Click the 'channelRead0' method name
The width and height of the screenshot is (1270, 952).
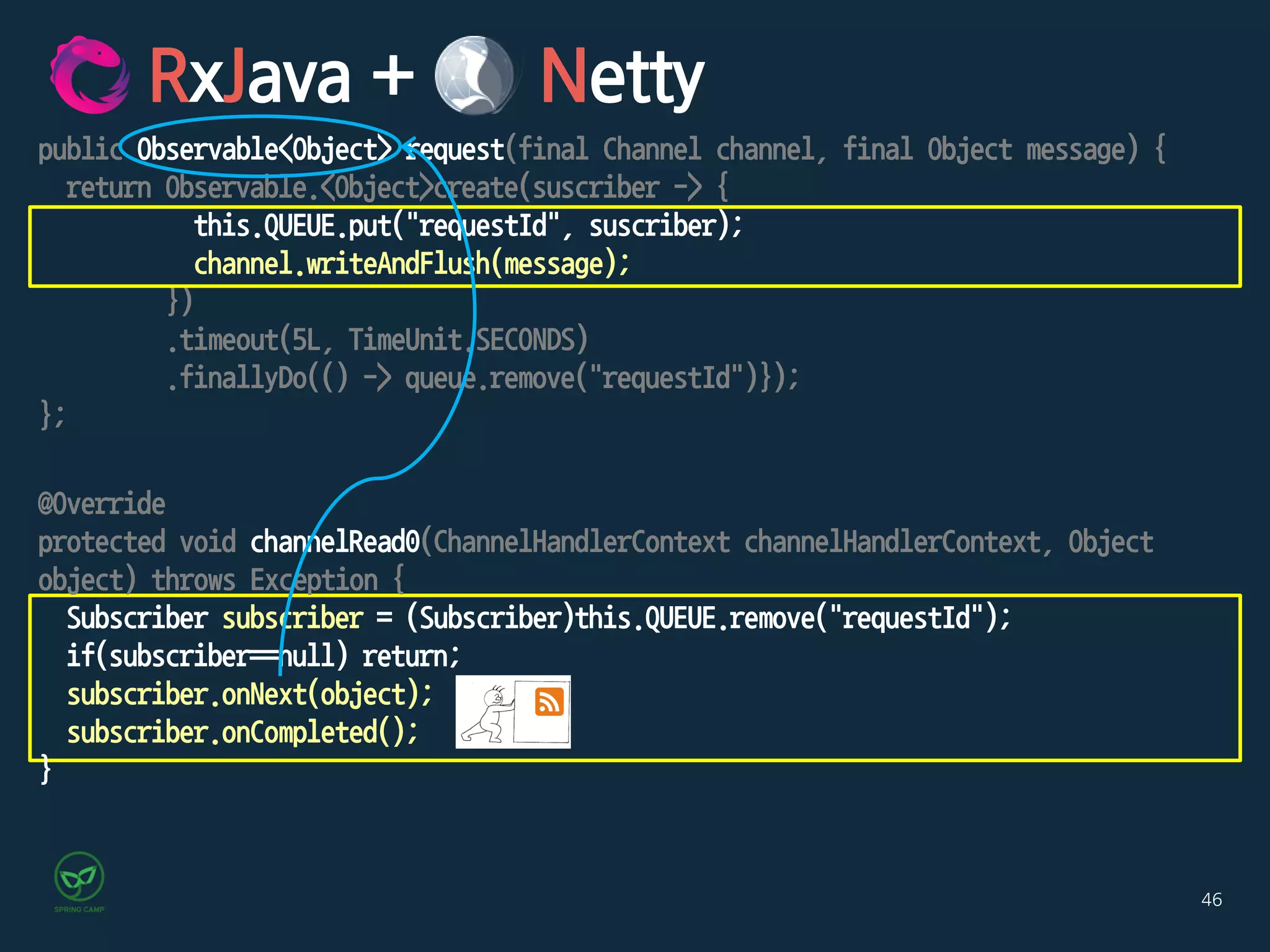[335, 542]
